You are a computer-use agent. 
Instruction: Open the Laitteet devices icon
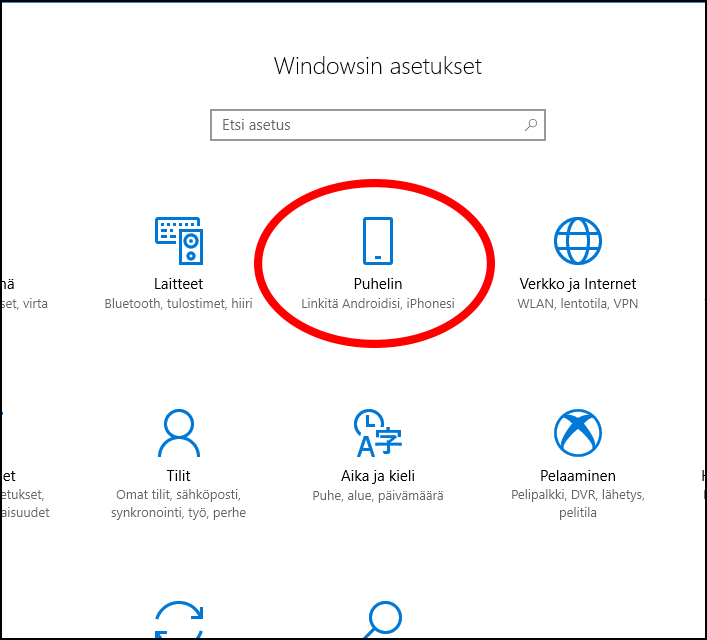click(x=179, y=241)
